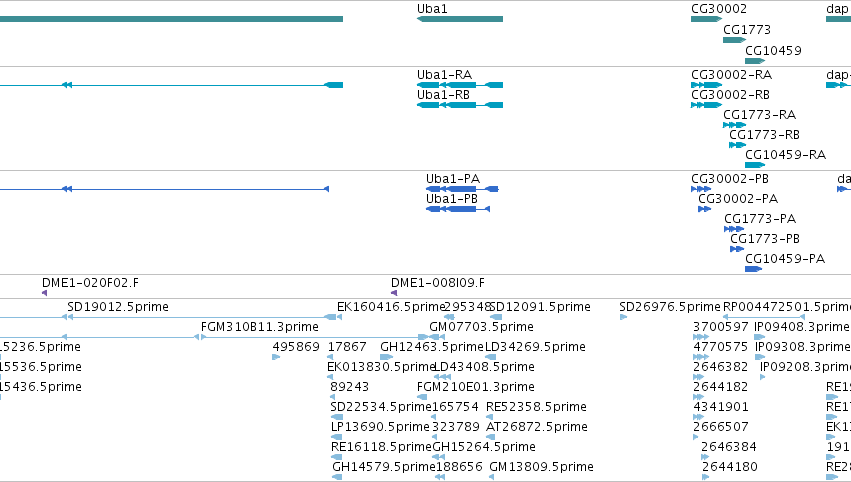Click the long teal gene bar at the top left
The width and height of the screenshot is (851, 482).
pyautogui.click(x=172, y=19)
